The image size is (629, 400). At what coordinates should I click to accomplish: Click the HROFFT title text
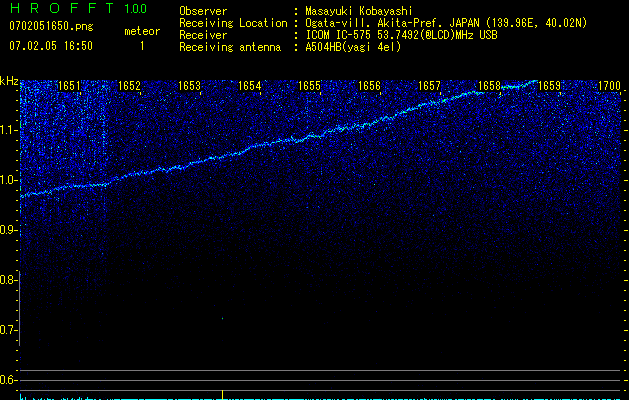click(x=62, y=8)
